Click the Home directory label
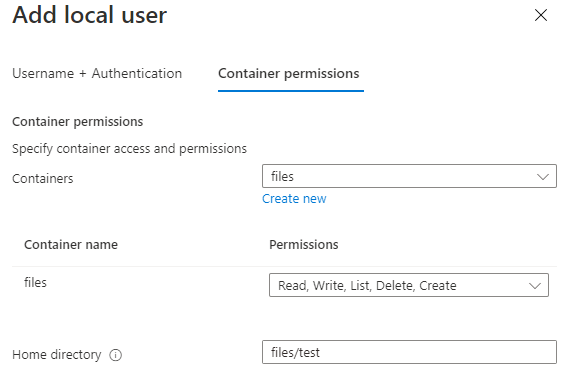565x391 pixels. 57,355
